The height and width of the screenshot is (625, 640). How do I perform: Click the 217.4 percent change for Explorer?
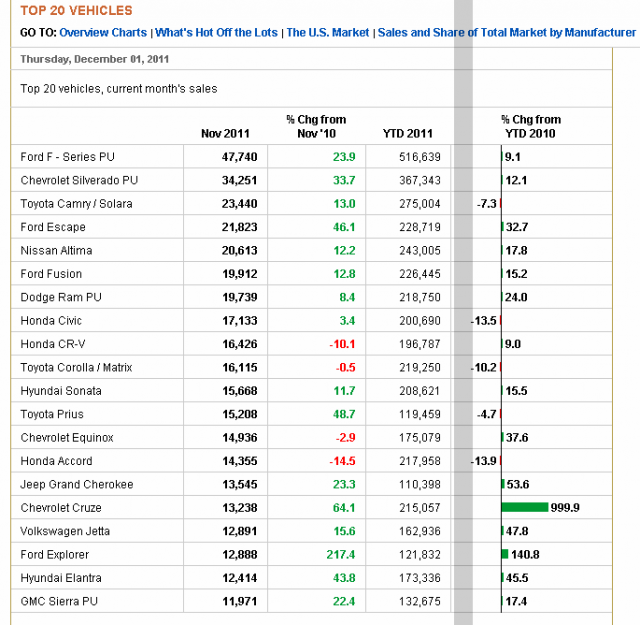341,555
